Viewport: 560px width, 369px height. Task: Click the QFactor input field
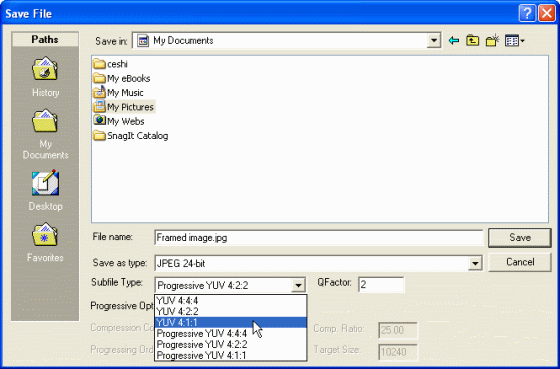(381, 285)
